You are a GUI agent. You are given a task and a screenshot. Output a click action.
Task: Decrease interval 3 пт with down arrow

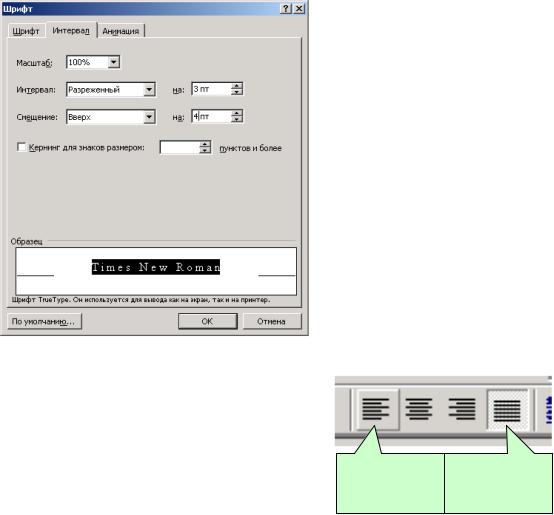(x=237, y=92)
